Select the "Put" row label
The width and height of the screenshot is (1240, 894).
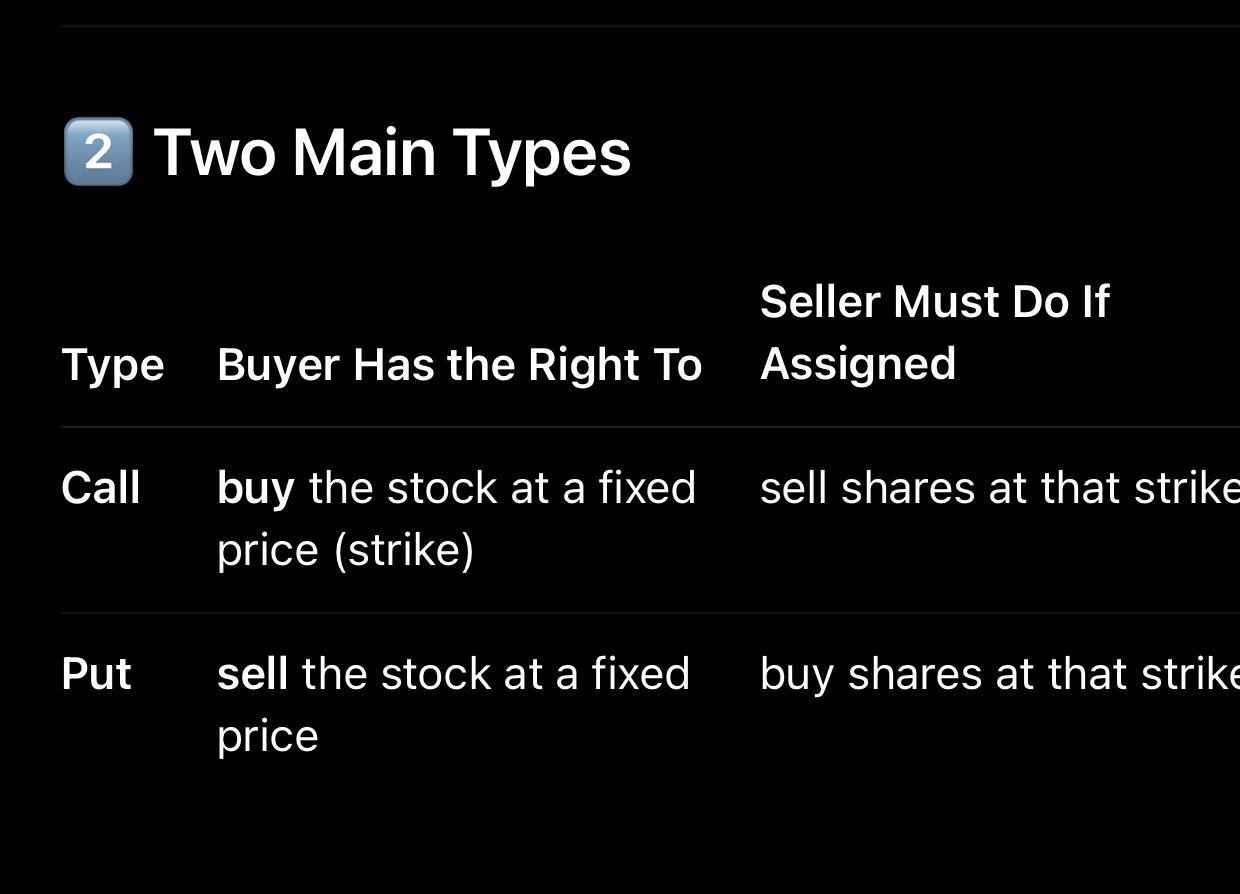[96, 674]
